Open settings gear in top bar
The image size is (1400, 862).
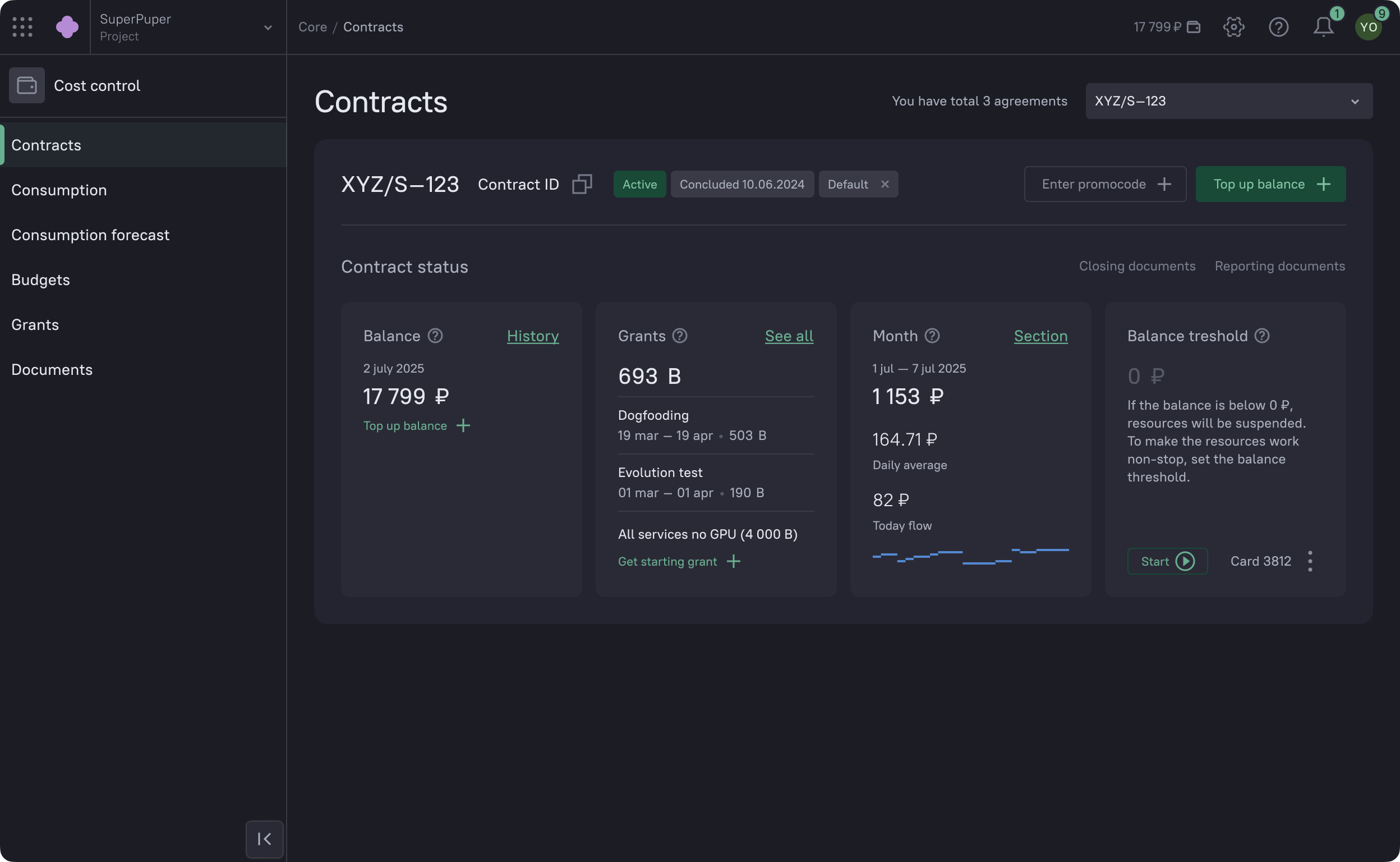point(1233,27)
